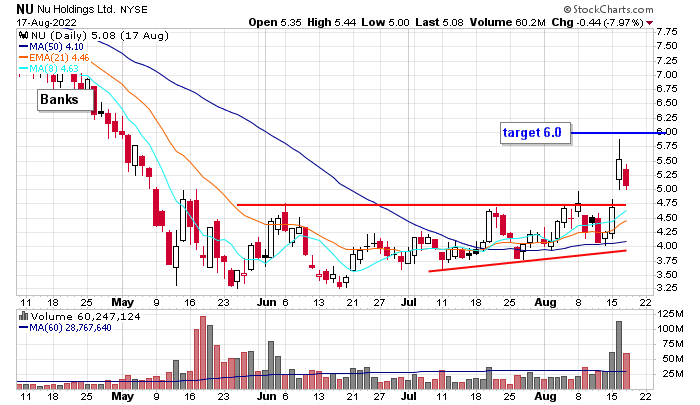Image resolution: width=700 pixels, height=405 pixels.
Task: Click the 50M volume axis label
Action: tap(673, 359)
